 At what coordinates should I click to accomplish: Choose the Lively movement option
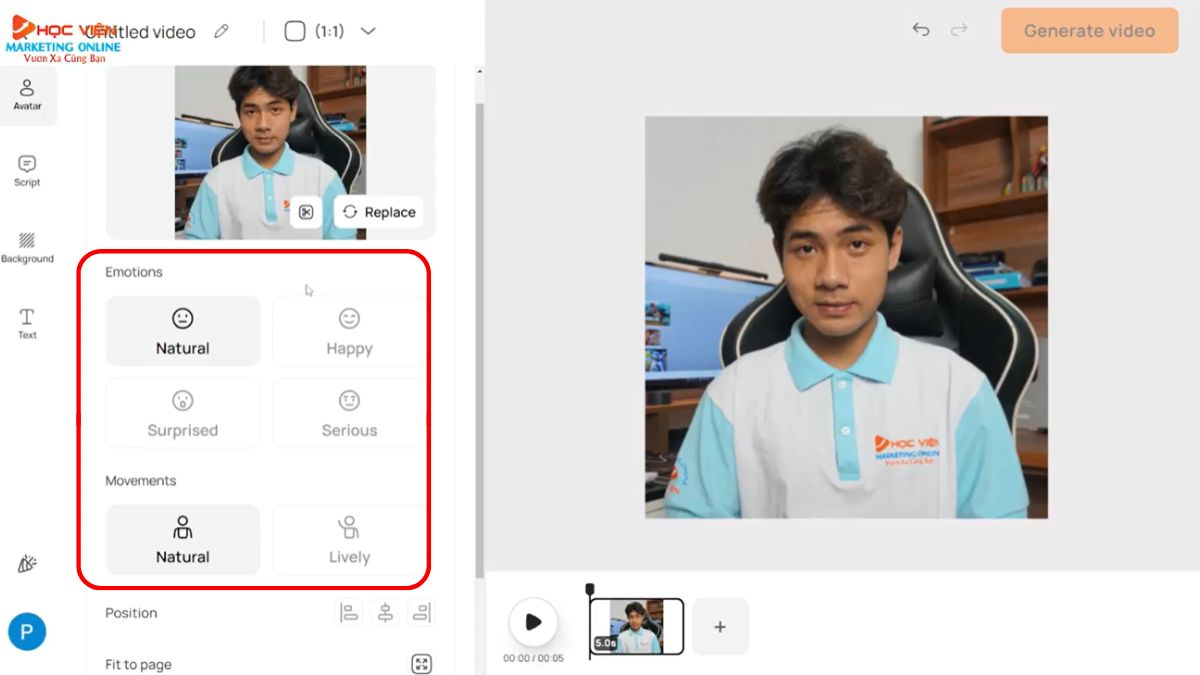click(x=349, y=539)
